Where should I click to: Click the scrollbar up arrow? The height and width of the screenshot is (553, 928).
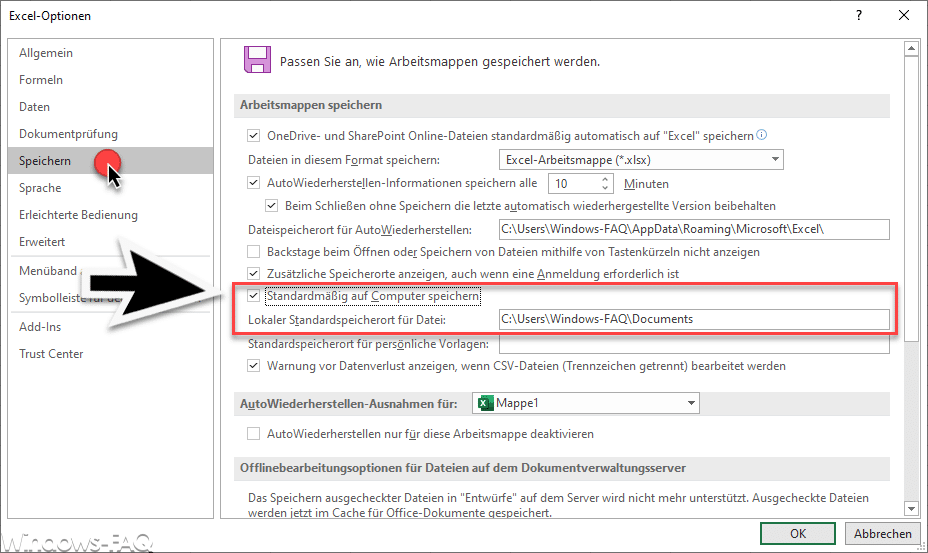click(911, 48)
